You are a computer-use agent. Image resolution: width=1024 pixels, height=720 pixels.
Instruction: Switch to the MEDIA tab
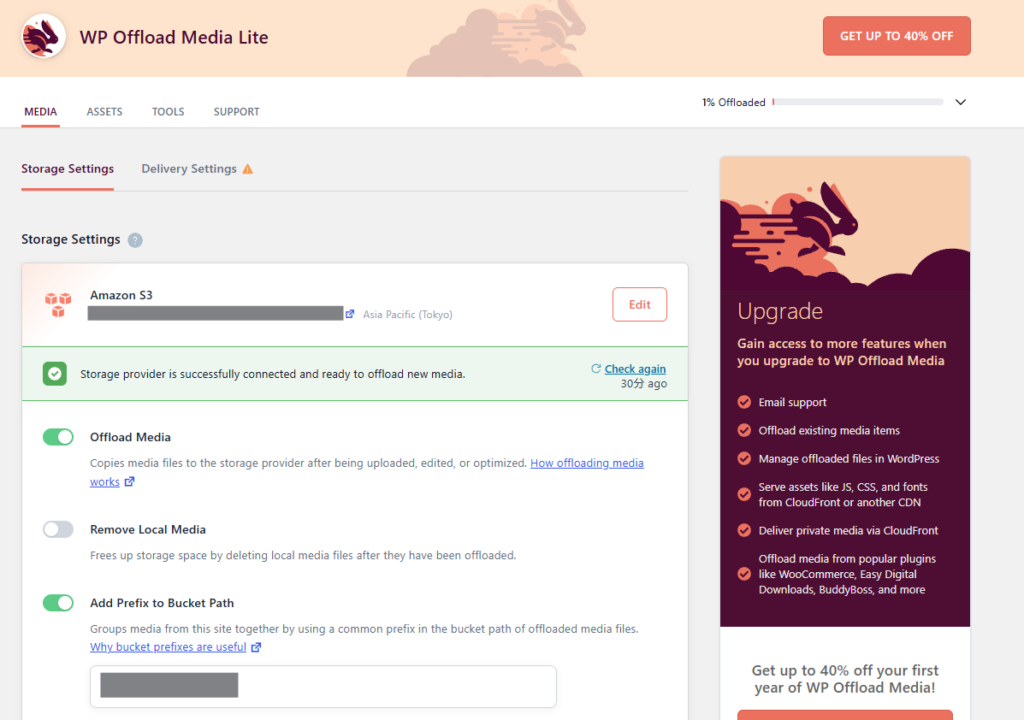pyautogui.click(x=40, y=112)
